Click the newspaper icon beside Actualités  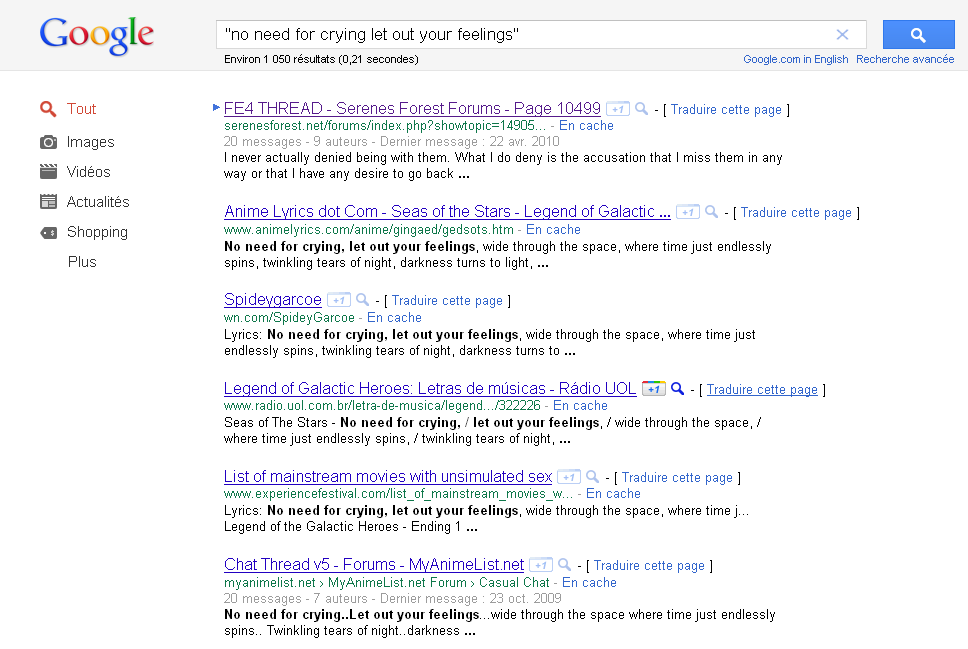48,202
